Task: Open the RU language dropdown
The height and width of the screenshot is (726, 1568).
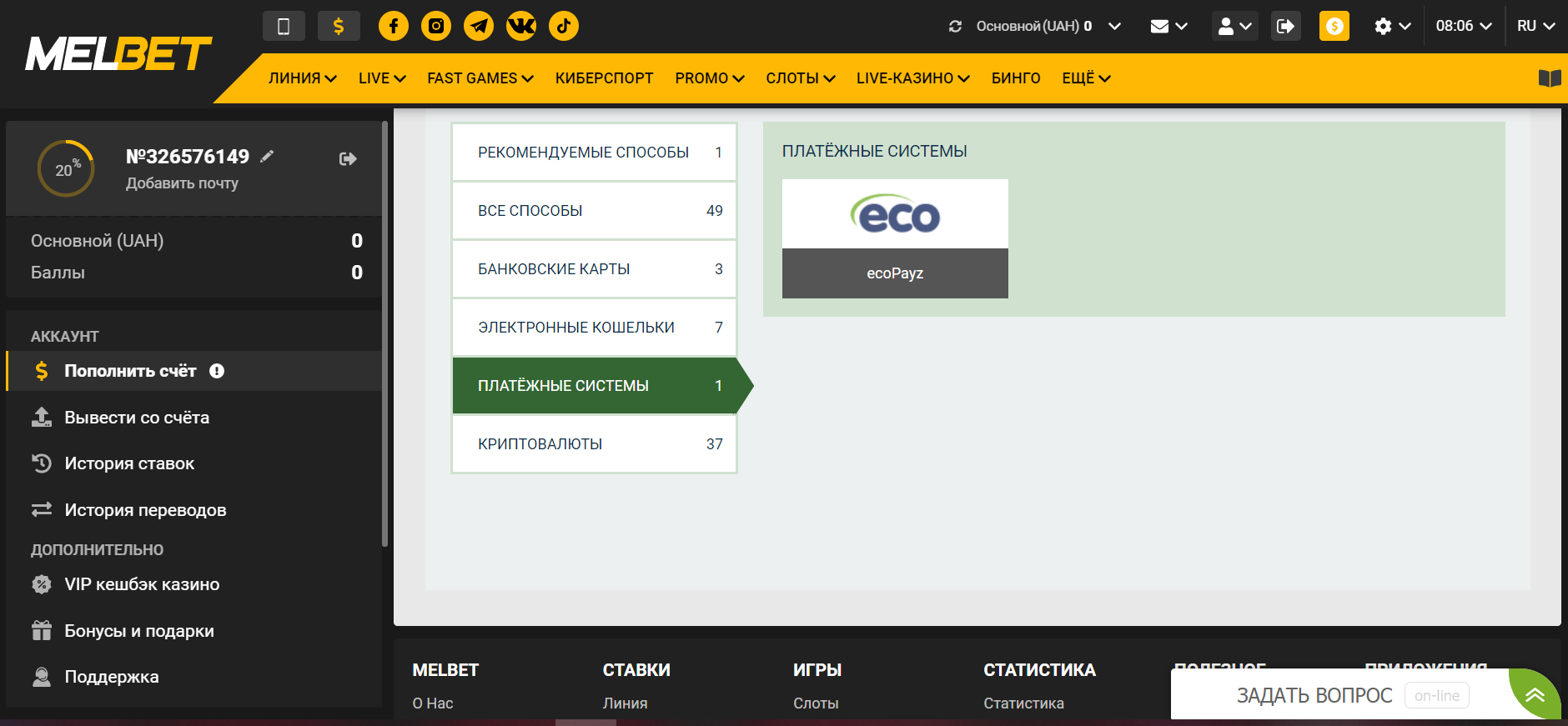Action: coord(1535,27)
